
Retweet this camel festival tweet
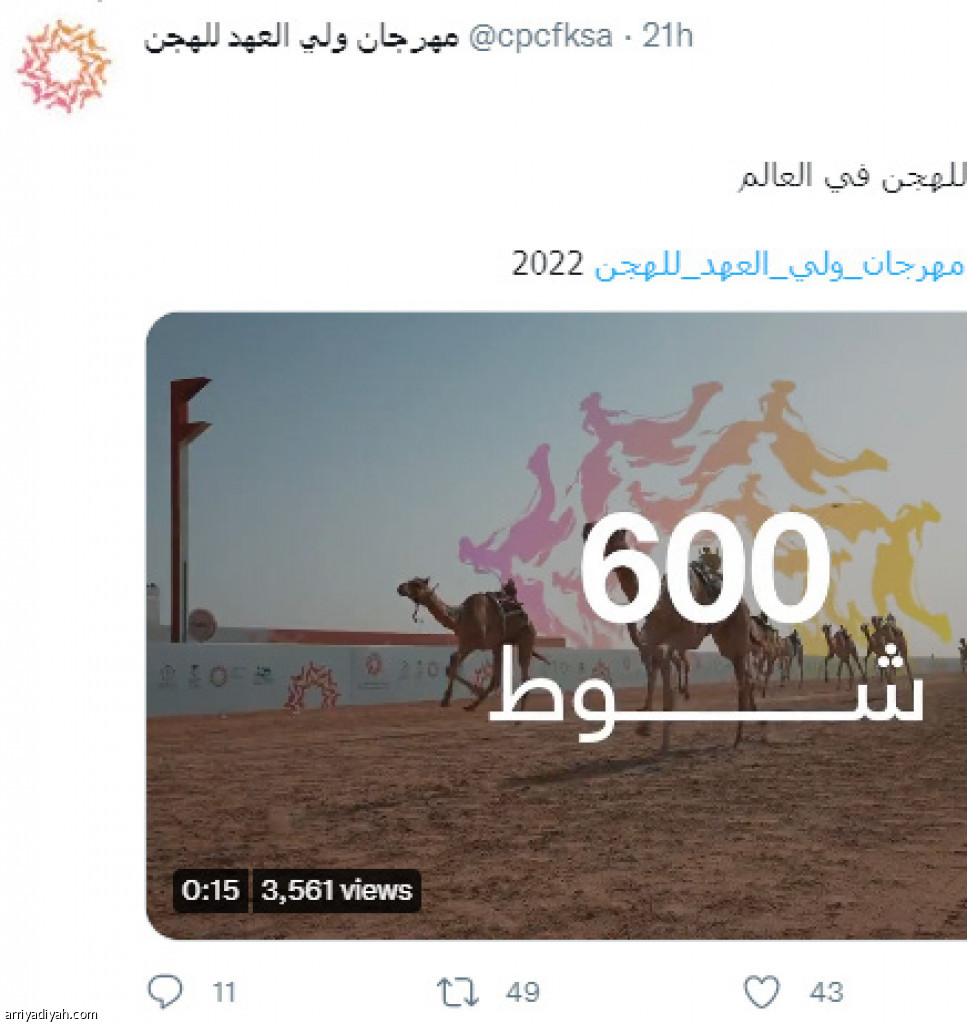coord(458,992)
